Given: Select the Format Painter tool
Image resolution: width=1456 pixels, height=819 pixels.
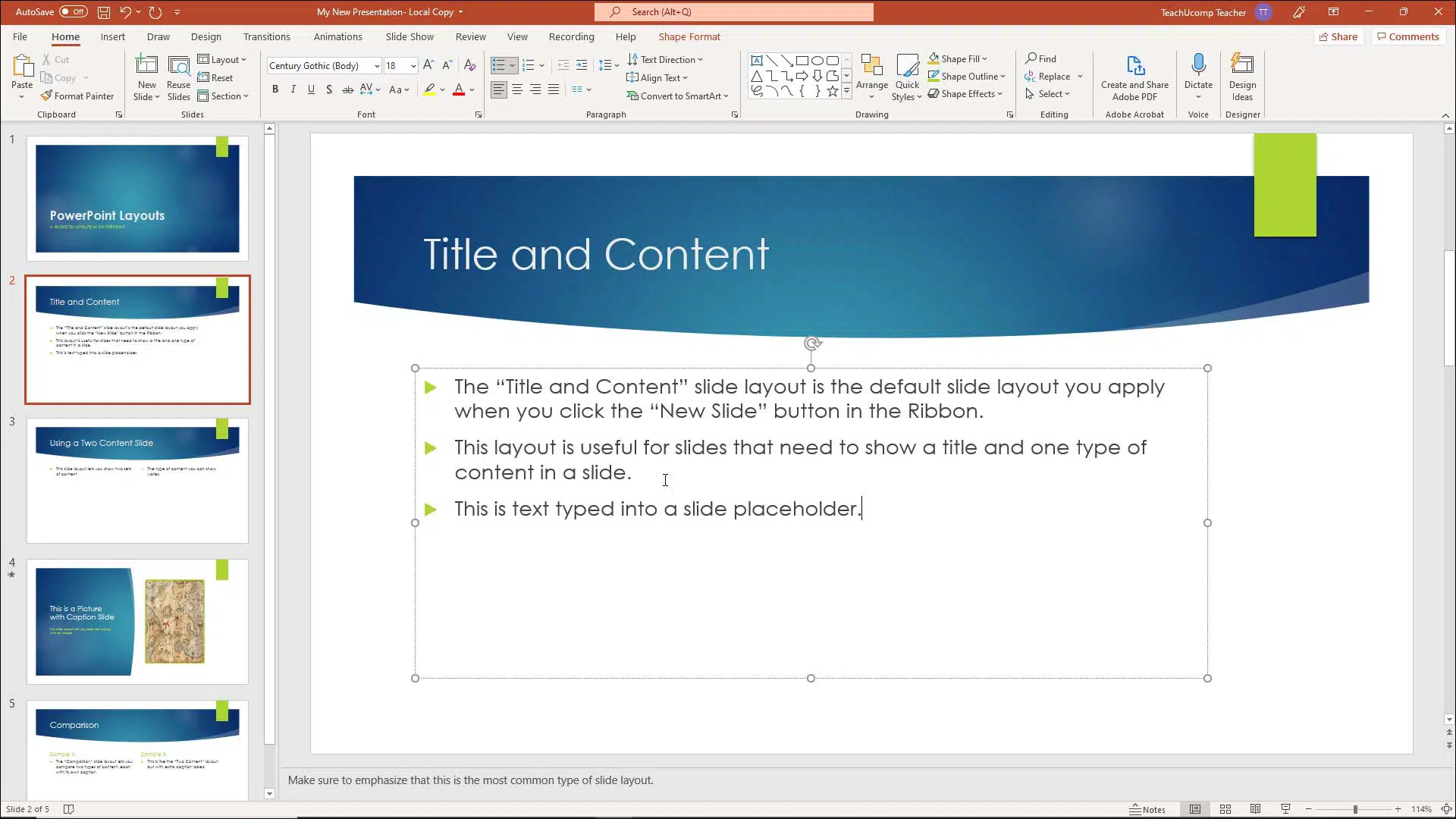Looking at the screenshot, I should tap(78, 96).
